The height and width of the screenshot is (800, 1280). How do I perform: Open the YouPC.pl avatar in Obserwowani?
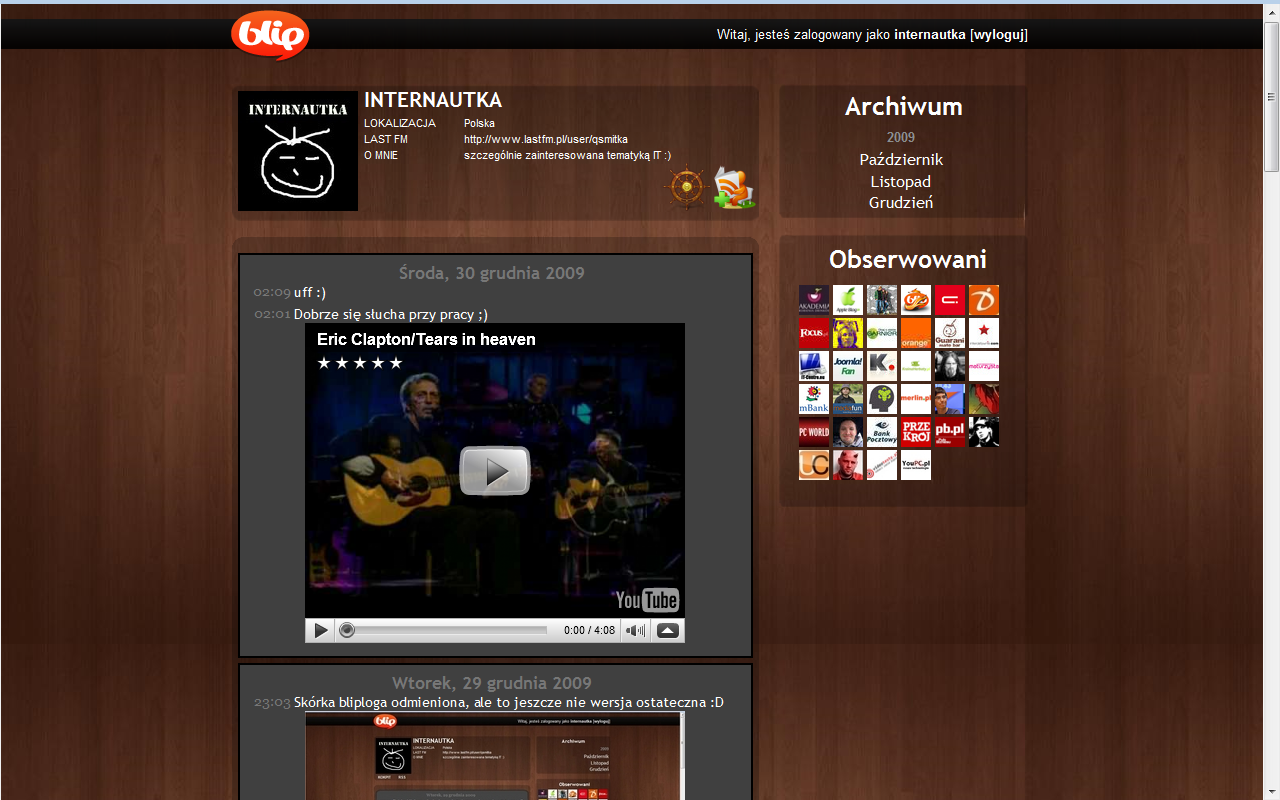[916, 465]
